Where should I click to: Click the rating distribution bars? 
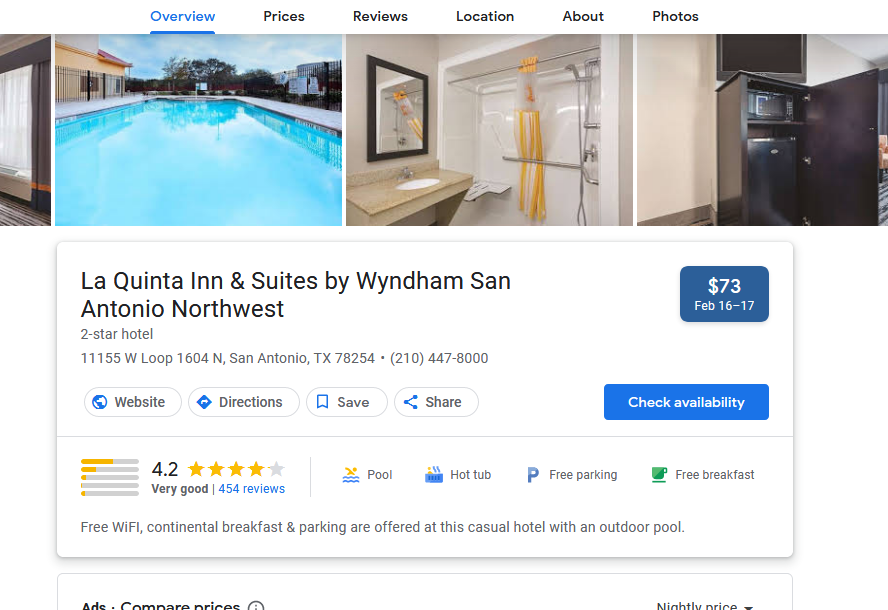point(110,477)
